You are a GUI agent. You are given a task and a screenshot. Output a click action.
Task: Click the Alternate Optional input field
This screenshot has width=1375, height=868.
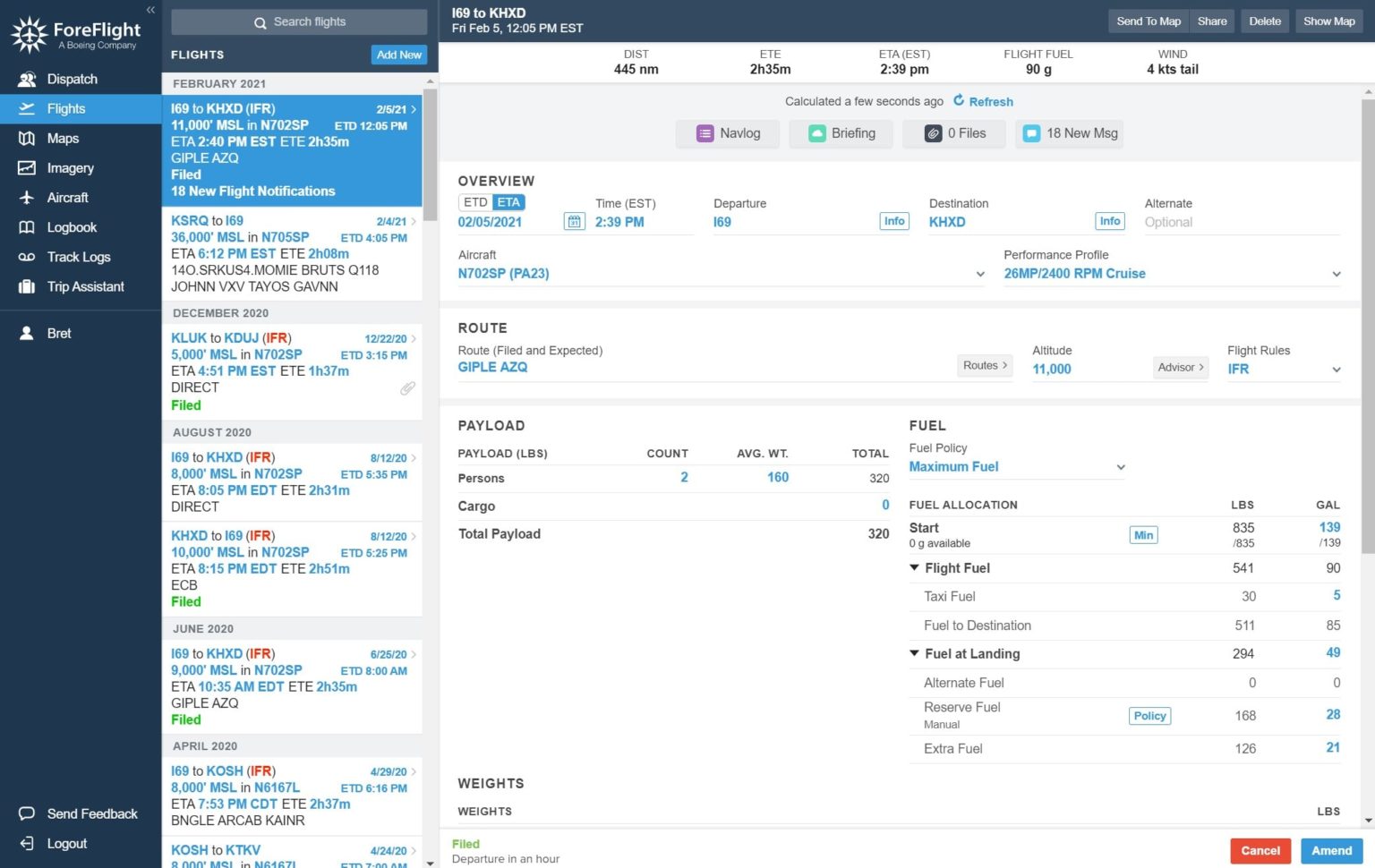tap(1235, 222)
